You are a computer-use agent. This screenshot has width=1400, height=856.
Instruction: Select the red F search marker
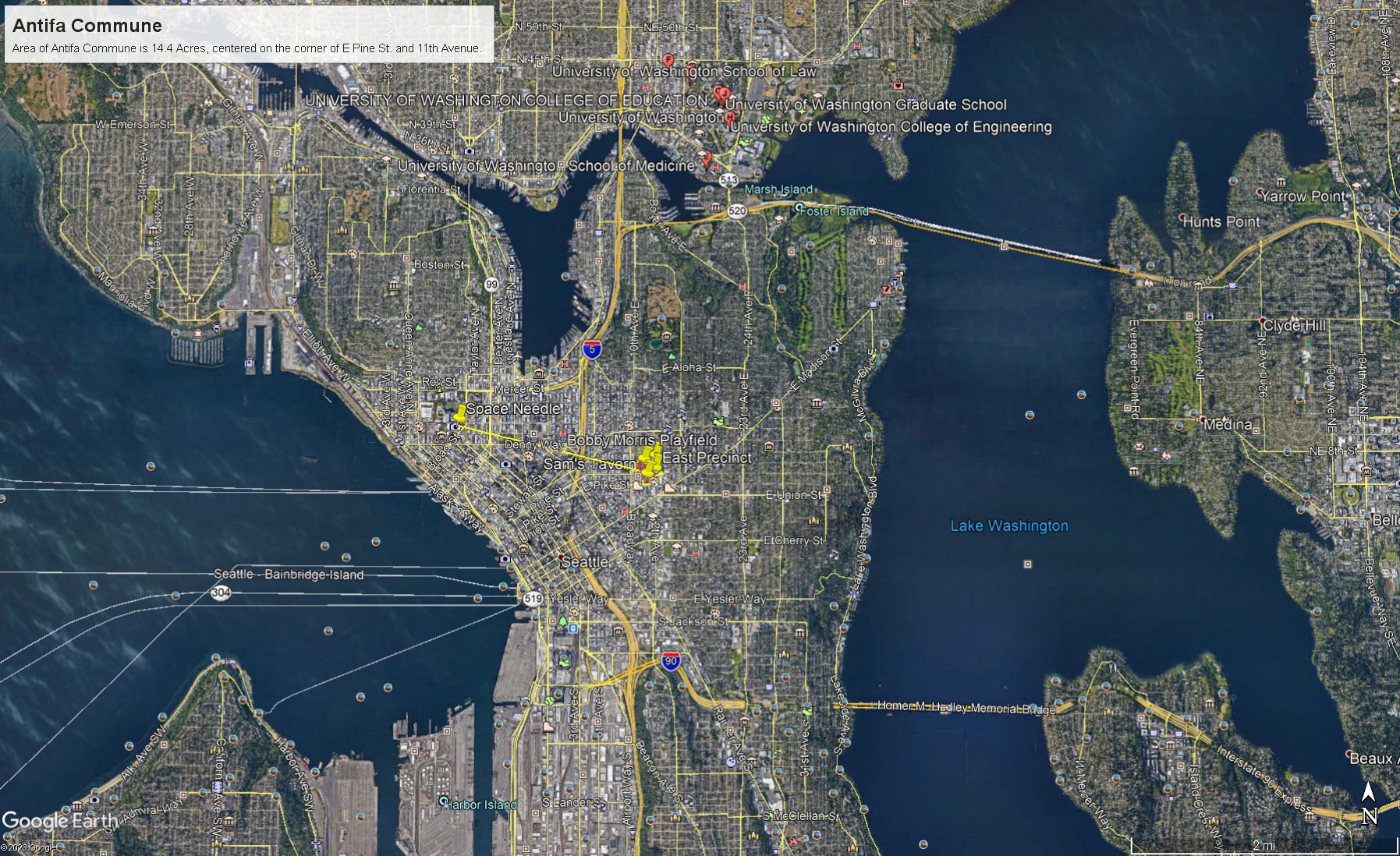pyautogui.click(x=668, y=60)
